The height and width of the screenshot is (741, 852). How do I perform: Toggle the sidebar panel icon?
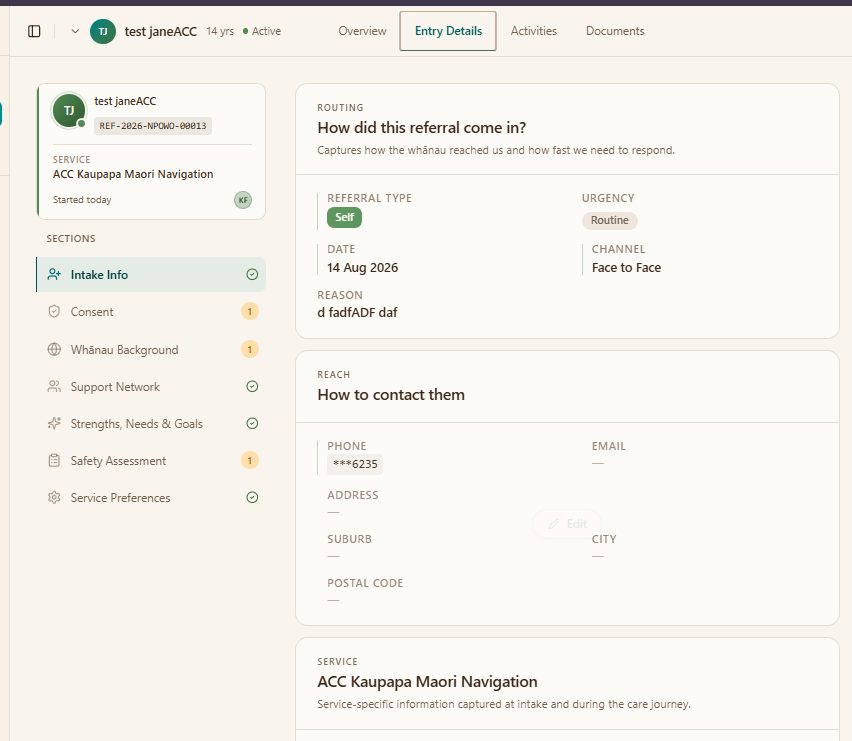[34, 32]
